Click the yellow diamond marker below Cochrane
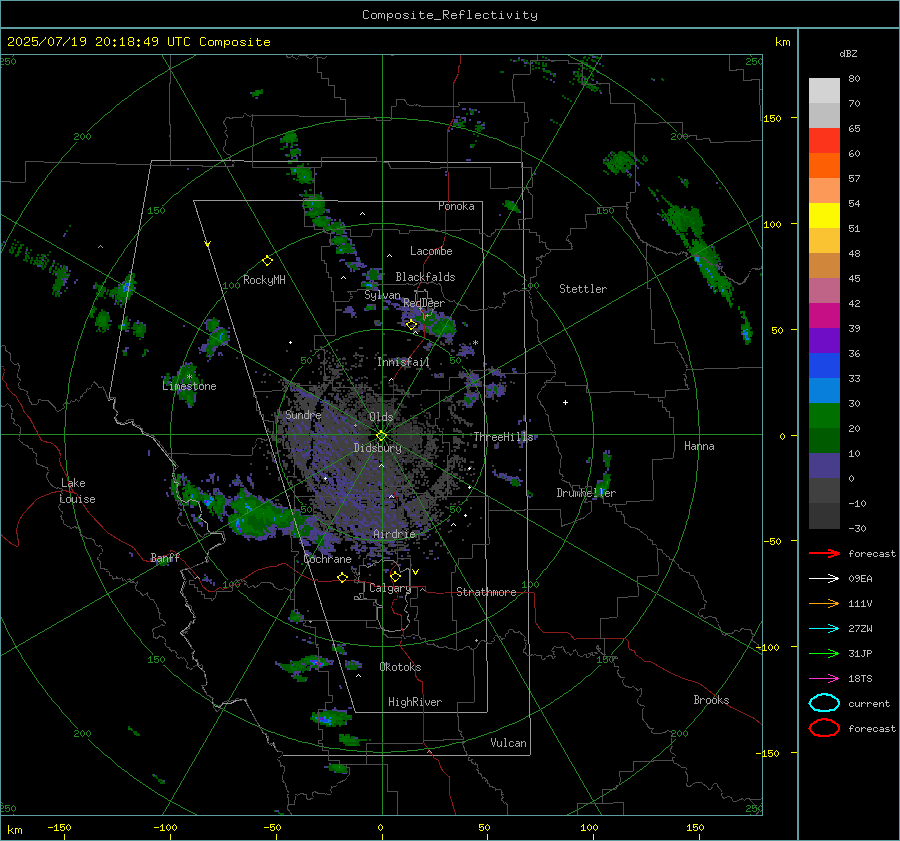Screen dimensions: 900x841 click(x=343, y=578)
